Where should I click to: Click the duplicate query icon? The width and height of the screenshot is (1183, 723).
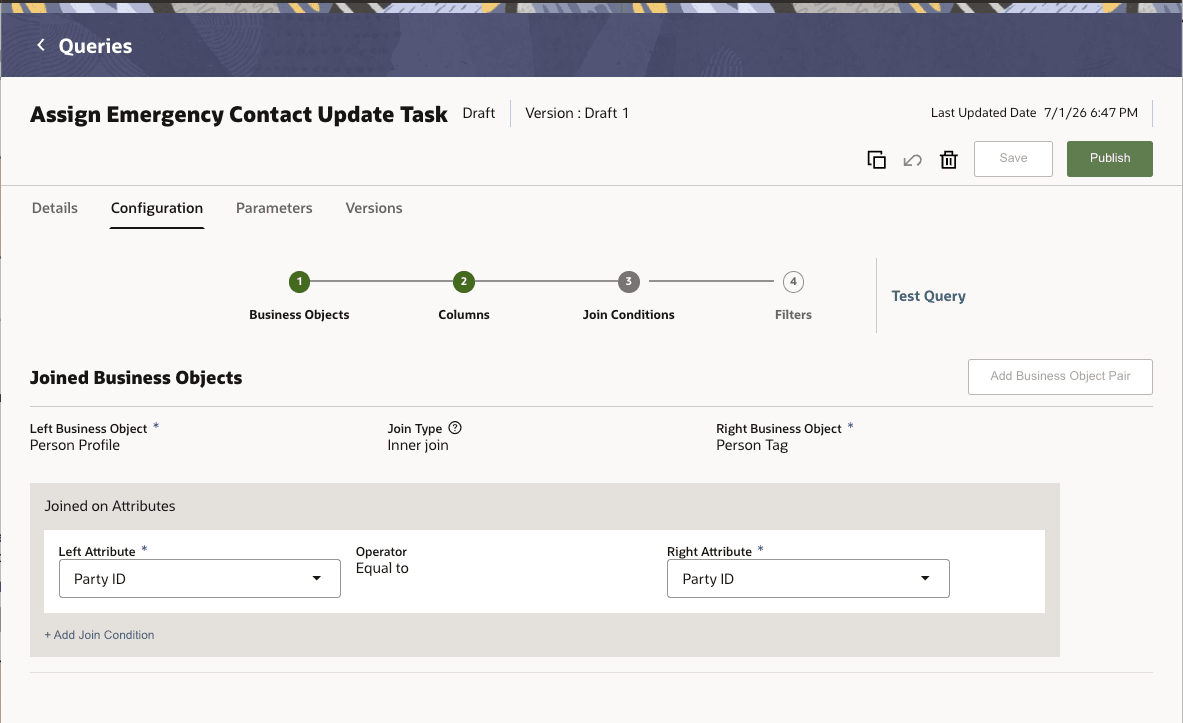tap(876, 159)
